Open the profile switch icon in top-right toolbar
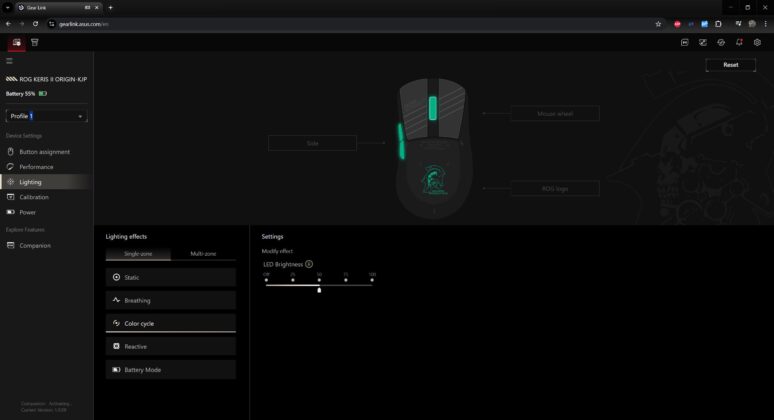 tap(703, 42)
